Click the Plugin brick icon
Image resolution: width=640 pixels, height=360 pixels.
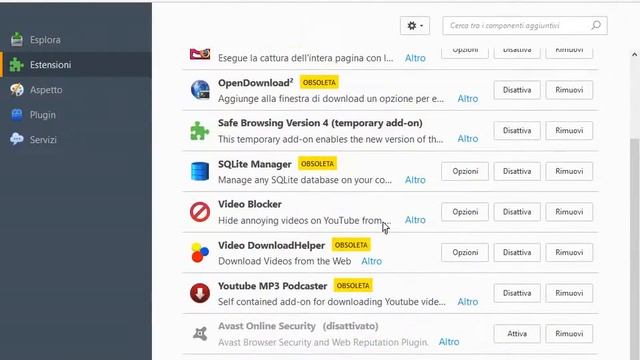click(x=17, y=115)
